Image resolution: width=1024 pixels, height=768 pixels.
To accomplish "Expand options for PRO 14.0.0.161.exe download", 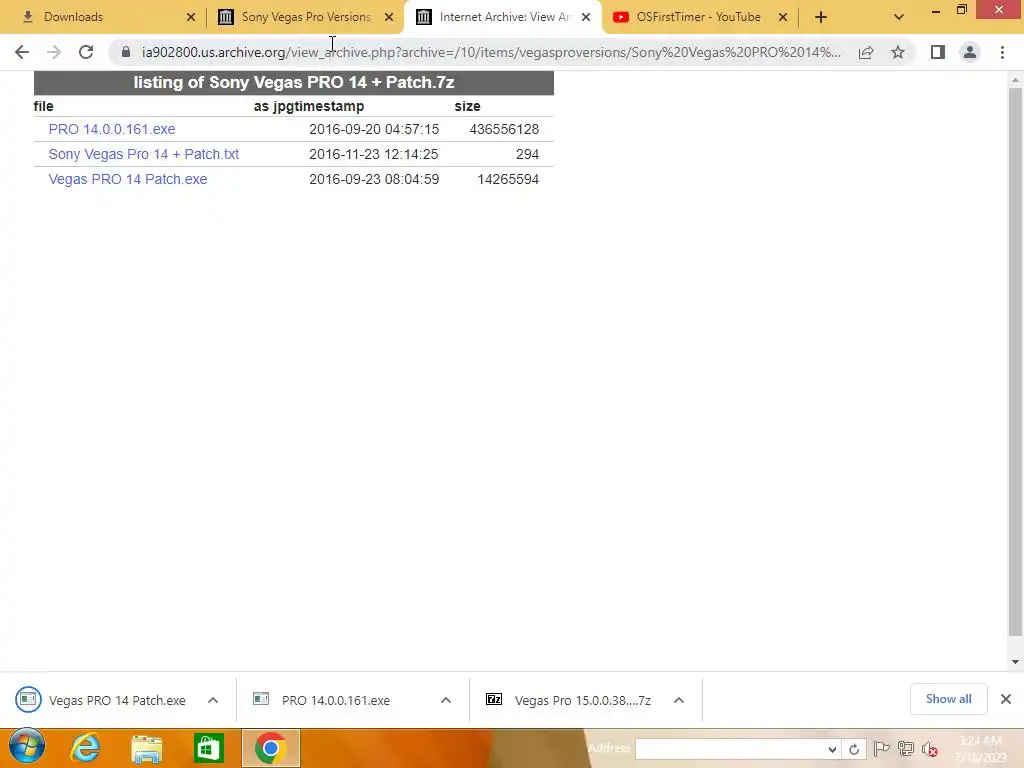I will click(x=446, y=700).
